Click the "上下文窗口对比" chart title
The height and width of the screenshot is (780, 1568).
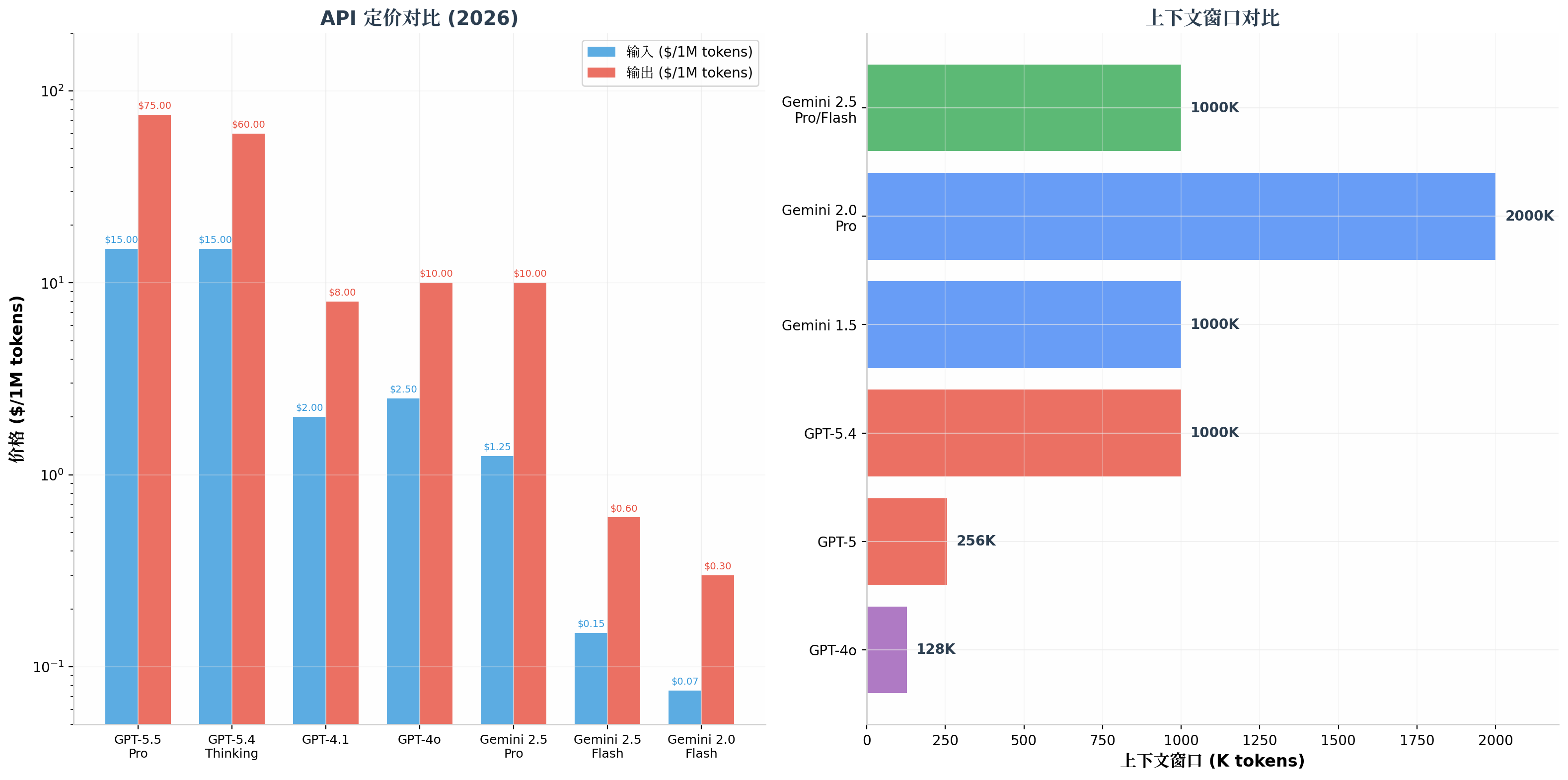pos(1212,18)
